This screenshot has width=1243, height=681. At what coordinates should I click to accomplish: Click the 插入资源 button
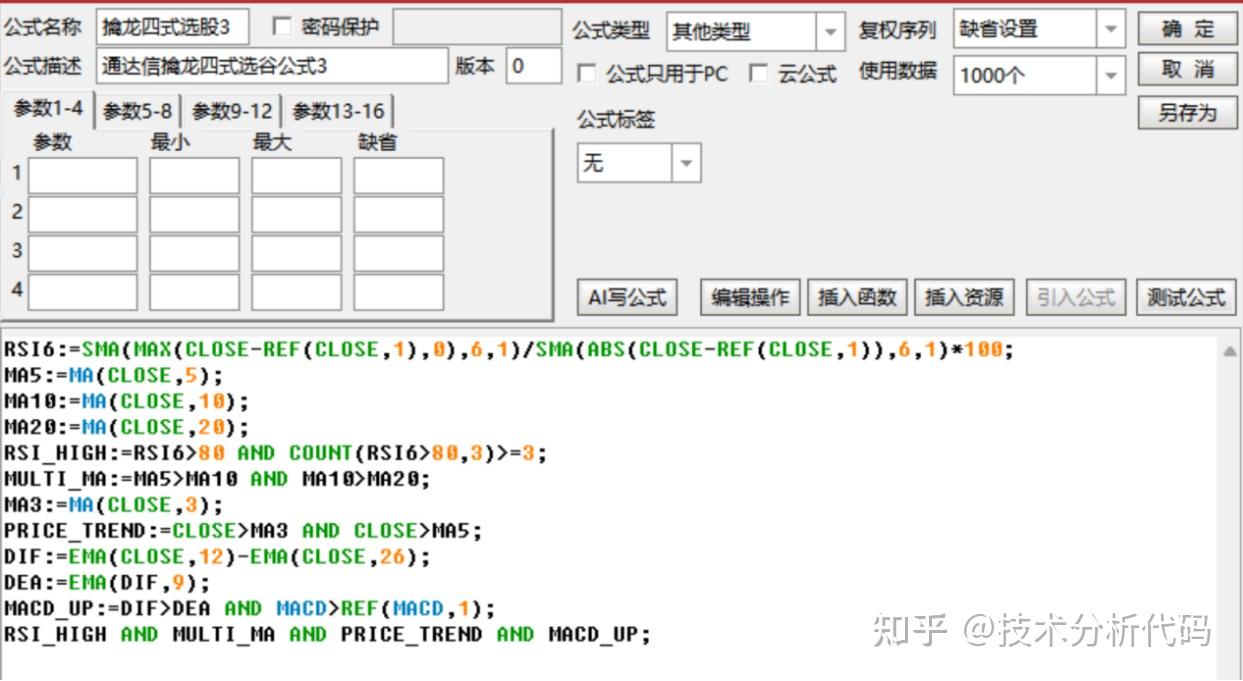964,297
